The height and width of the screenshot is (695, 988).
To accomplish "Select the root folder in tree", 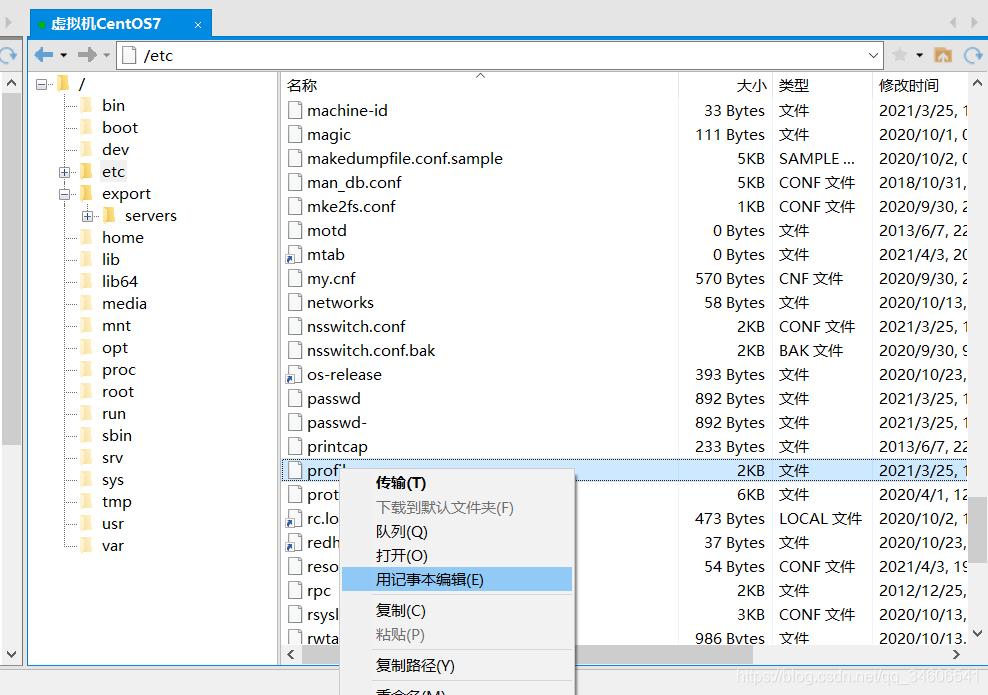I will coord(118,392).
